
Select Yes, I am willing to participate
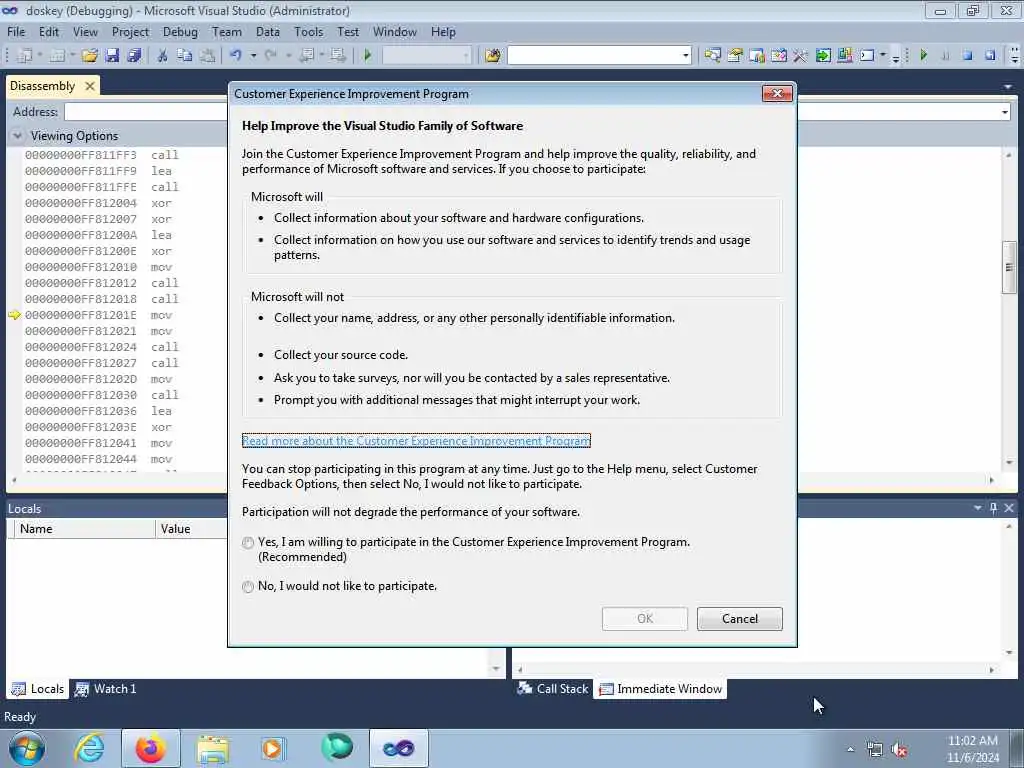tap(248, 543)
